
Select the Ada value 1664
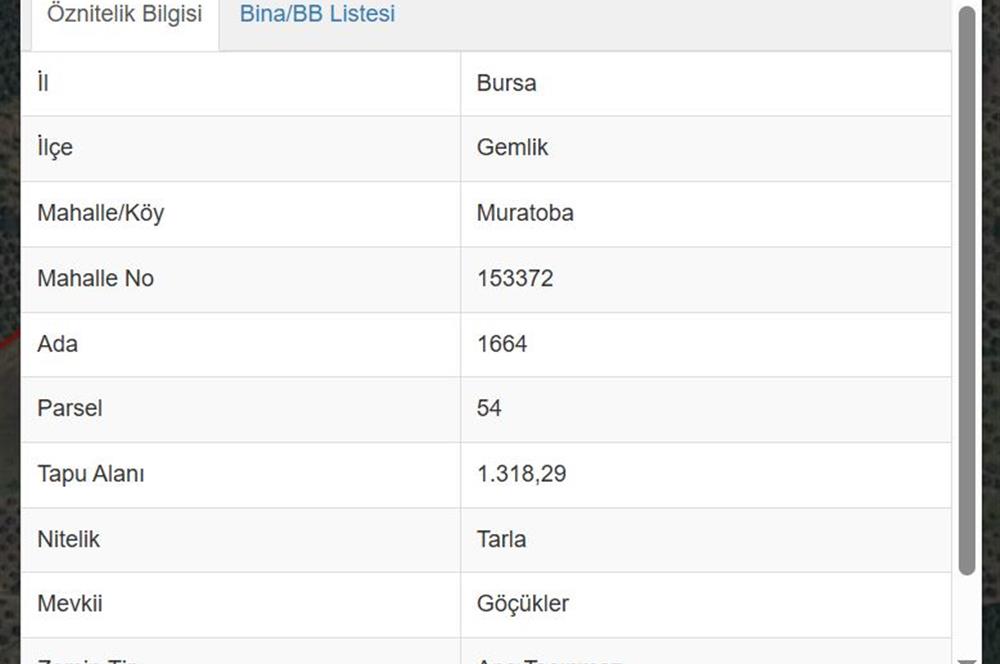(x=502, y=344)
